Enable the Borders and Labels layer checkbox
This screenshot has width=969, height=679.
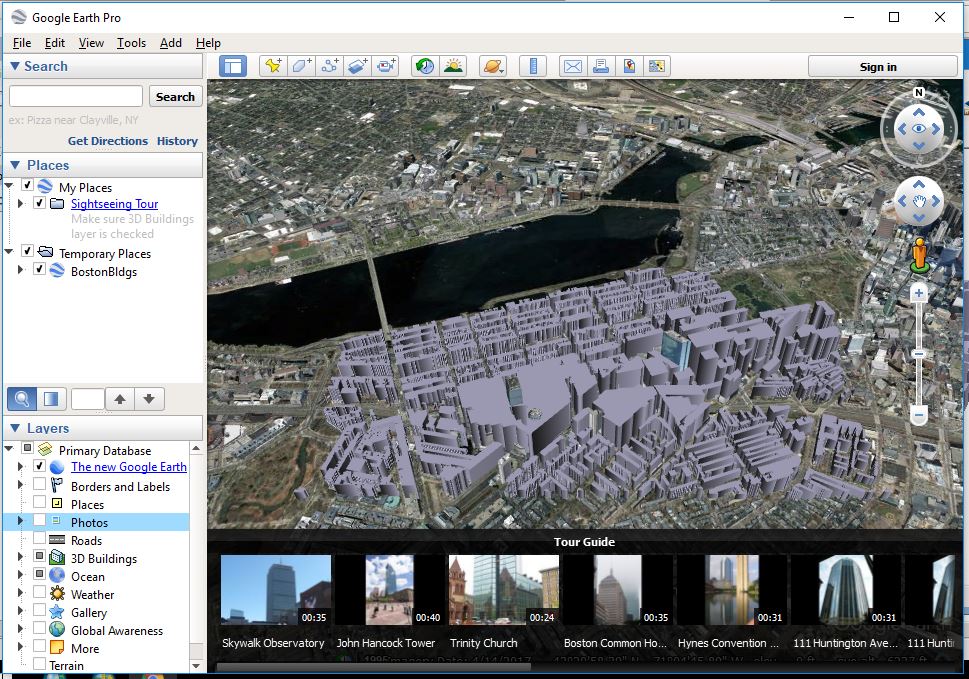[40, 484]
